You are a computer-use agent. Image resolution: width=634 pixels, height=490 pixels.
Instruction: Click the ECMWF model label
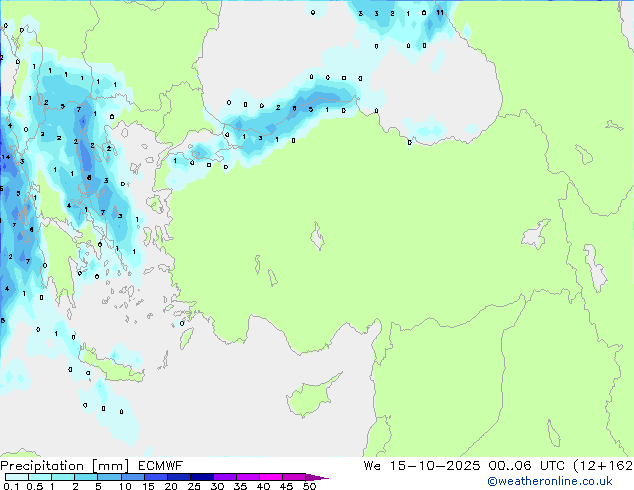161,466
